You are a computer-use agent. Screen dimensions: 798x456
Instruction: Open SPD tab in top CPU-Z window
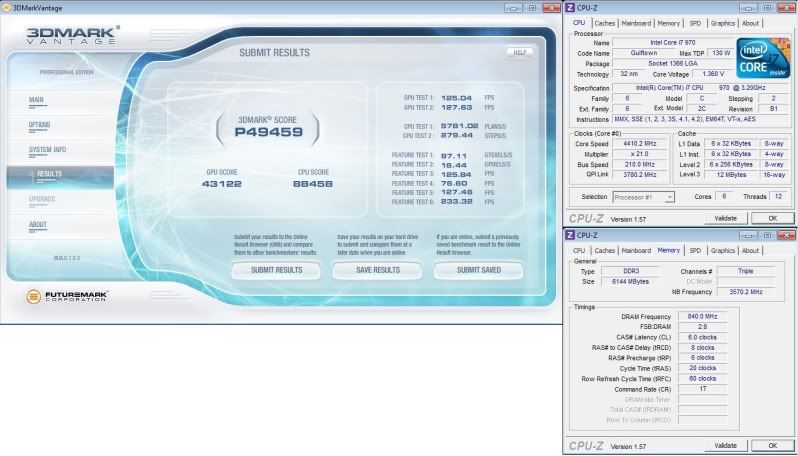tap(695, 23)
